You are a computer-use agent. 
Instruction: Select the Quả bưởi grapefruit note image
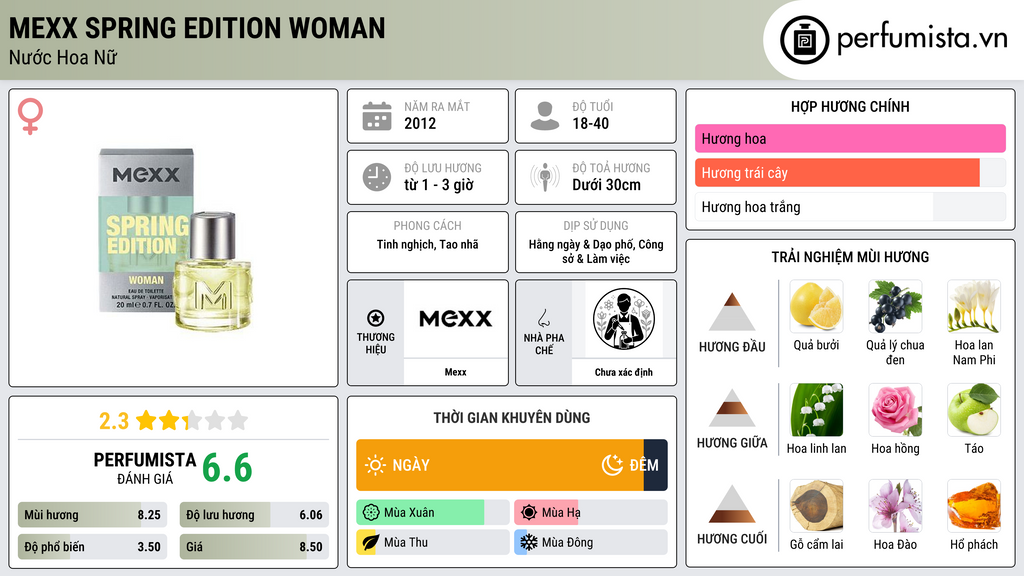click(x=816, y=306)
